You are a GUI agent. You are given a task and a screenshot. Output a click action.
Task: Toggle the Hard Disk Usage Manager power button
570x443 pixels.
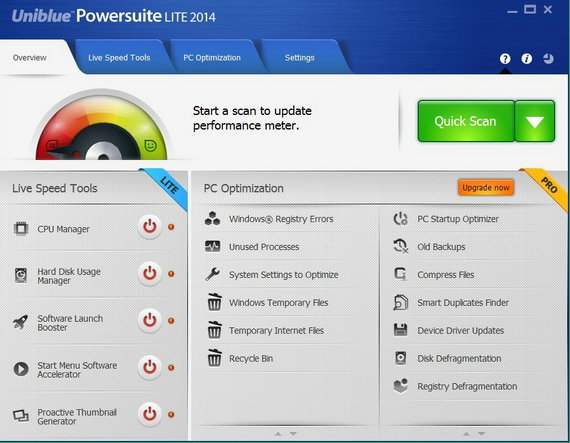(x=149, y=273)
